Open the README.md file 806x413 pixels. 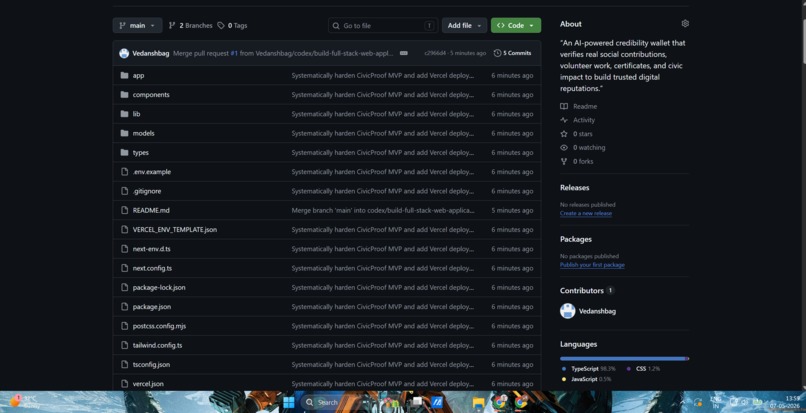(x=151, y=210)
